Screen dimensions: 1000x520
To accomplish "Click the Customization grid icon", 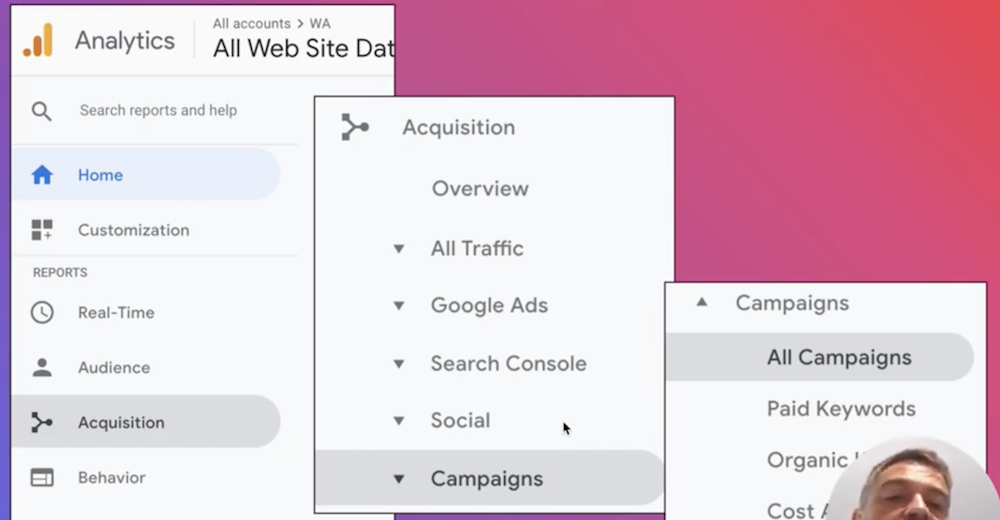I will tap(42, 230).
